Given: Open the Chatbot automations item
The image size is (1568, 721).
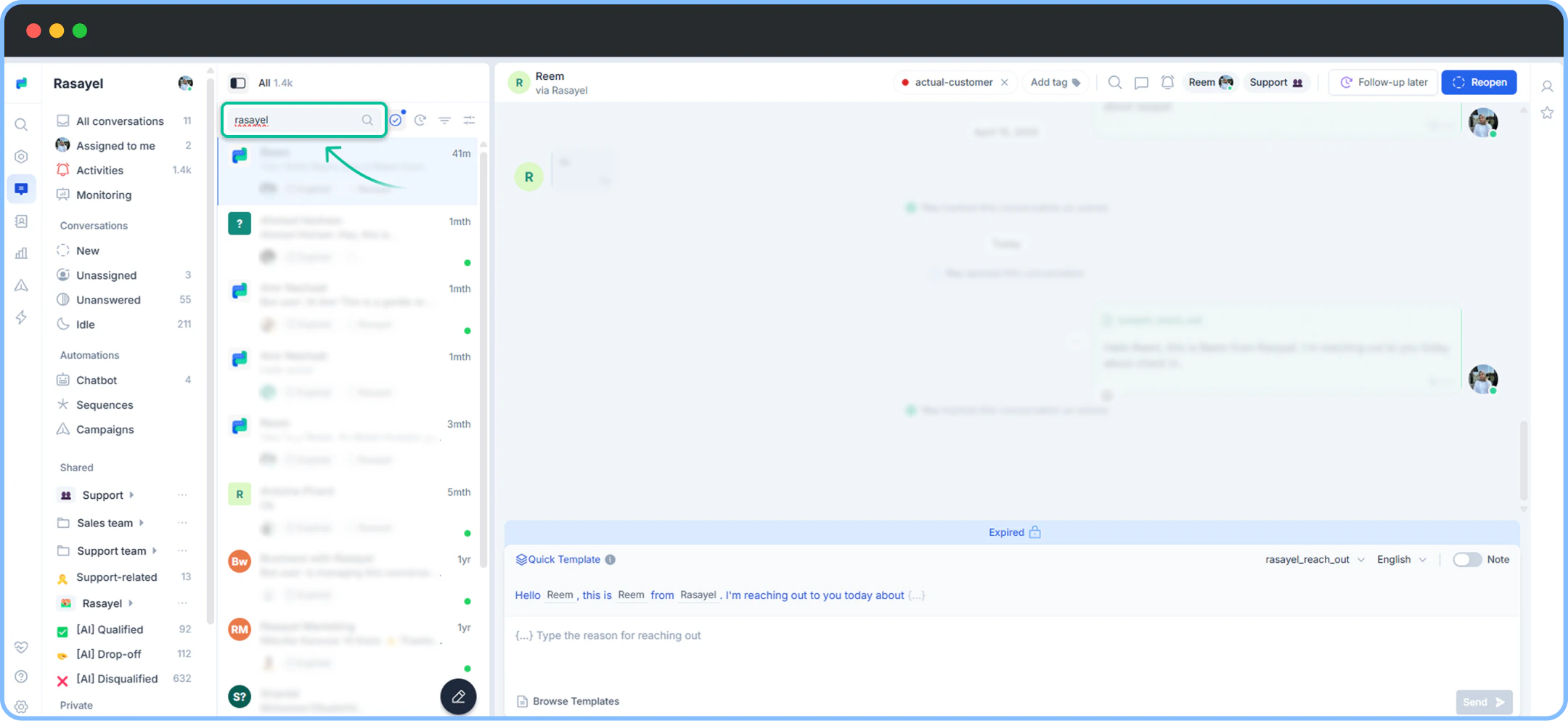Looking at the screenshot, I should pyautogui.click(x=124, y=380).
